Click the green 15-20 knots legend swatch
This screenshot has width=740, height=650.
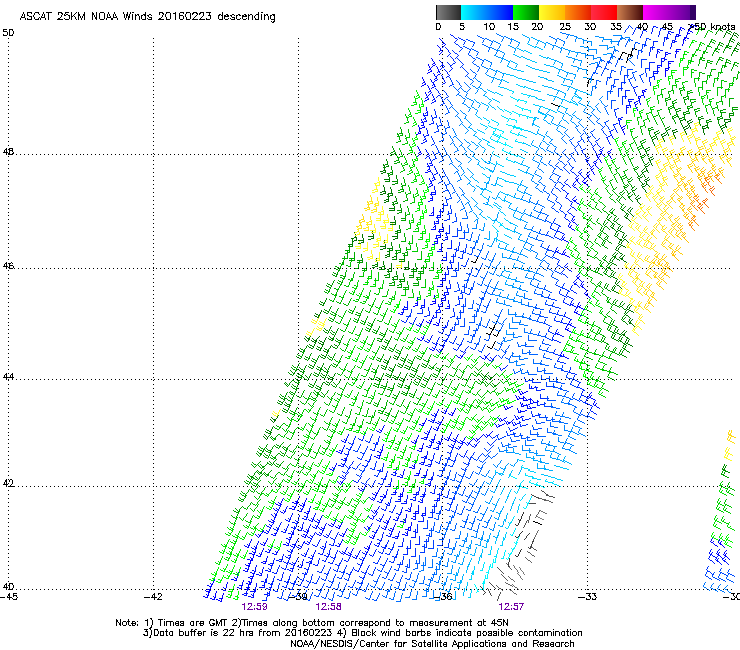click(x=526, y=12)
